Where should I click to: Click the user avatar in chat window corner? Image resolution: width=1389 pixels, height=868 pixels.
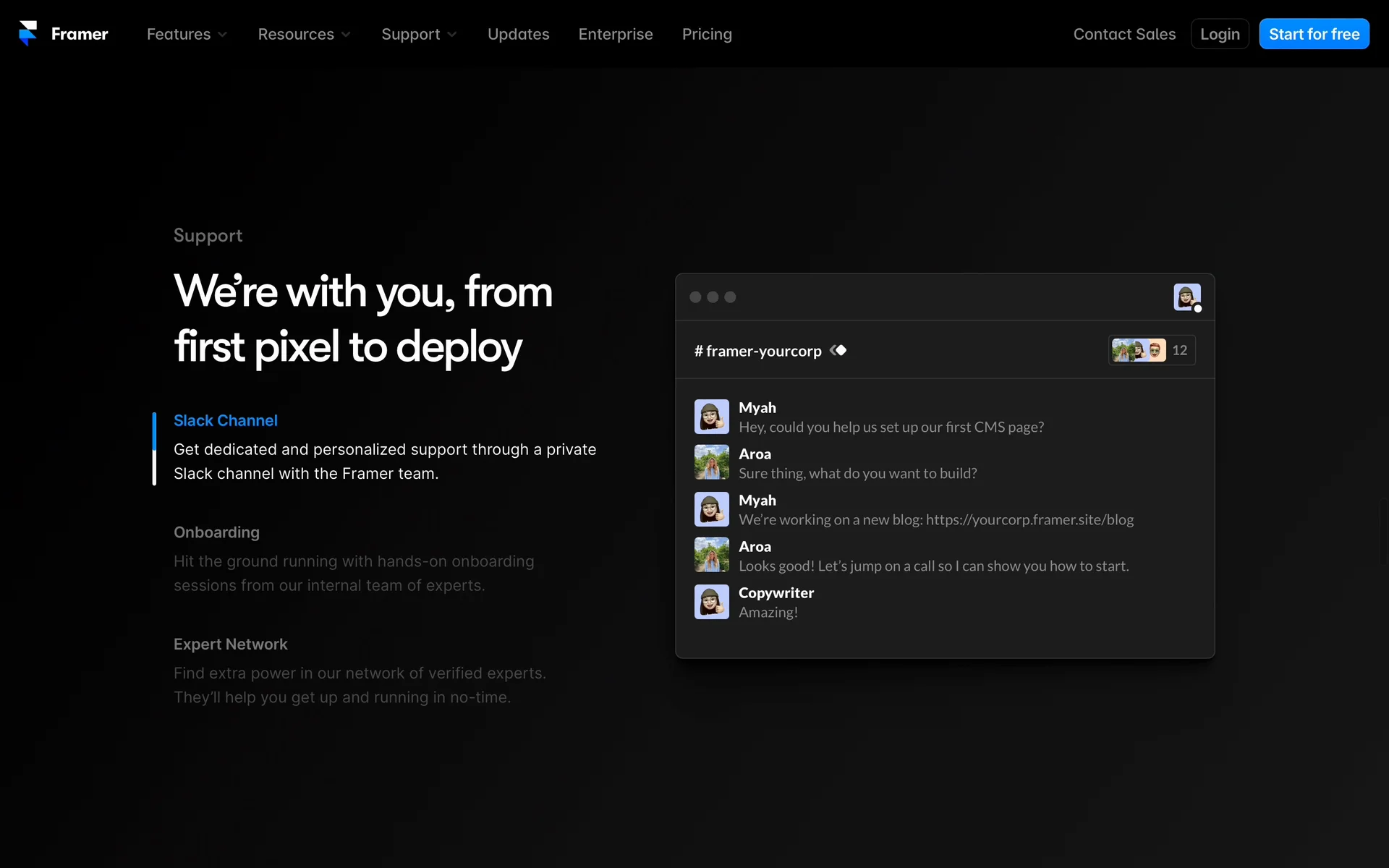coord(1186,297)
